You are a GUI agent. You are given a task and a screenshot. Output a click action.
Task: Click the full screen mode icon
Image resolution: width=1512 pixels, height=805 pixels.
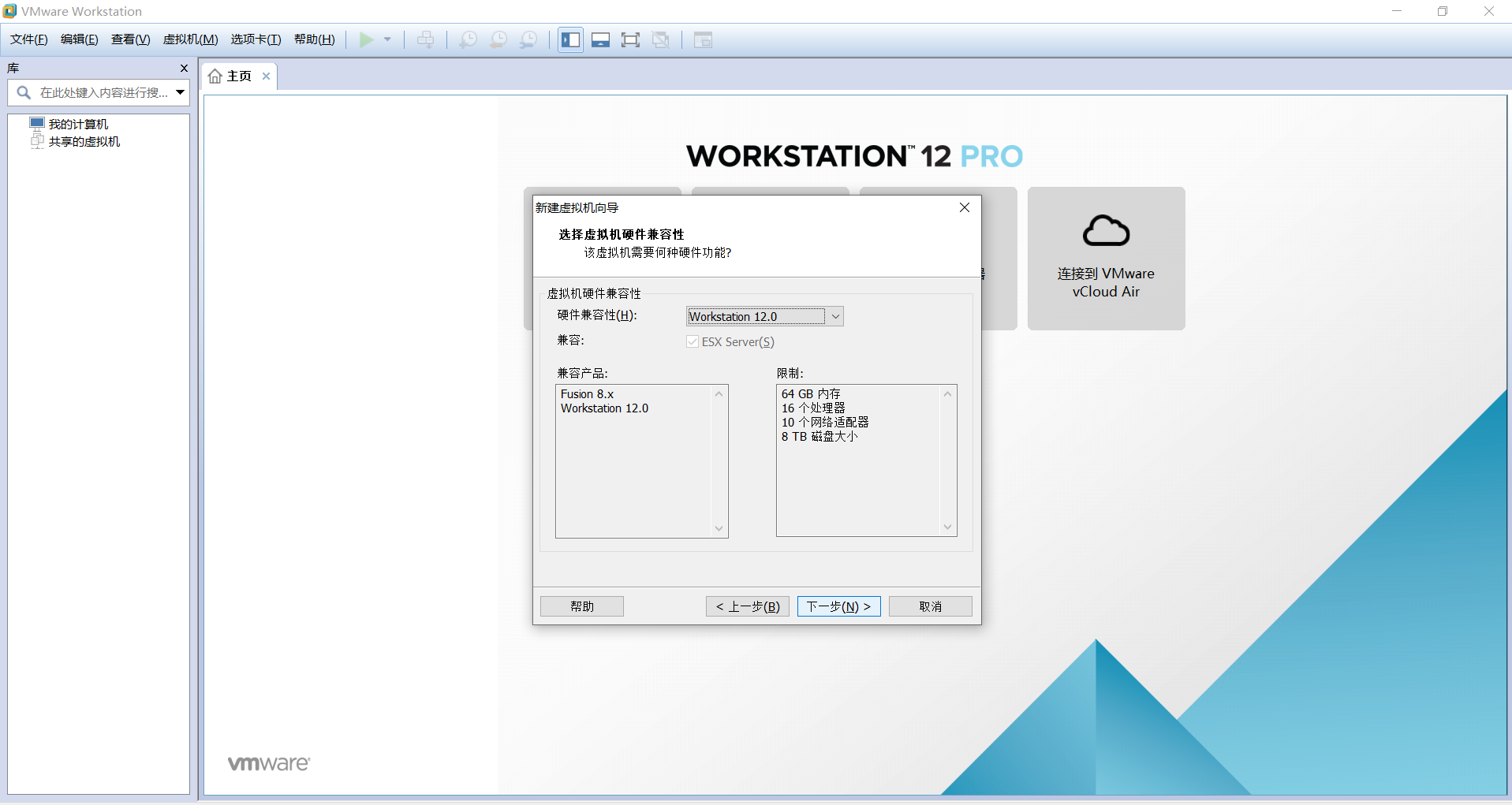coord(631,39)
